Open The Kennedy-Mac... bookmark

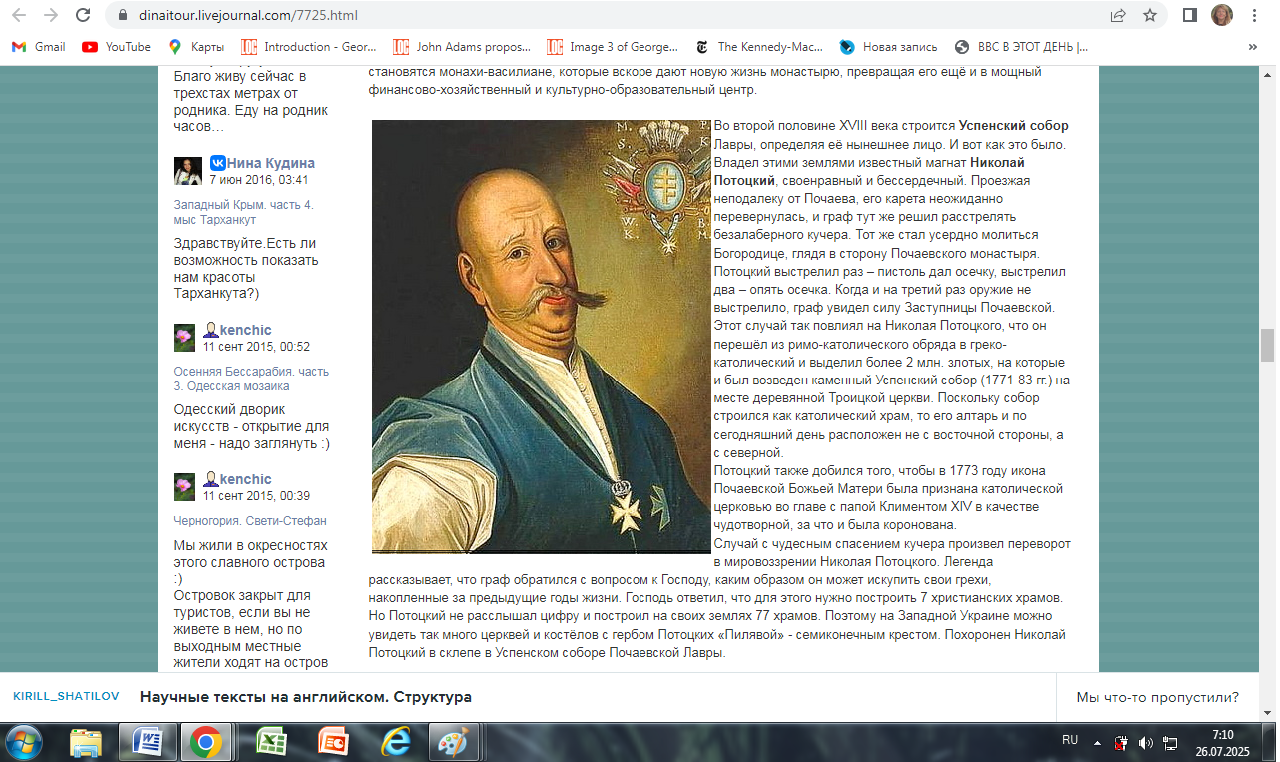tap(759, 47)
